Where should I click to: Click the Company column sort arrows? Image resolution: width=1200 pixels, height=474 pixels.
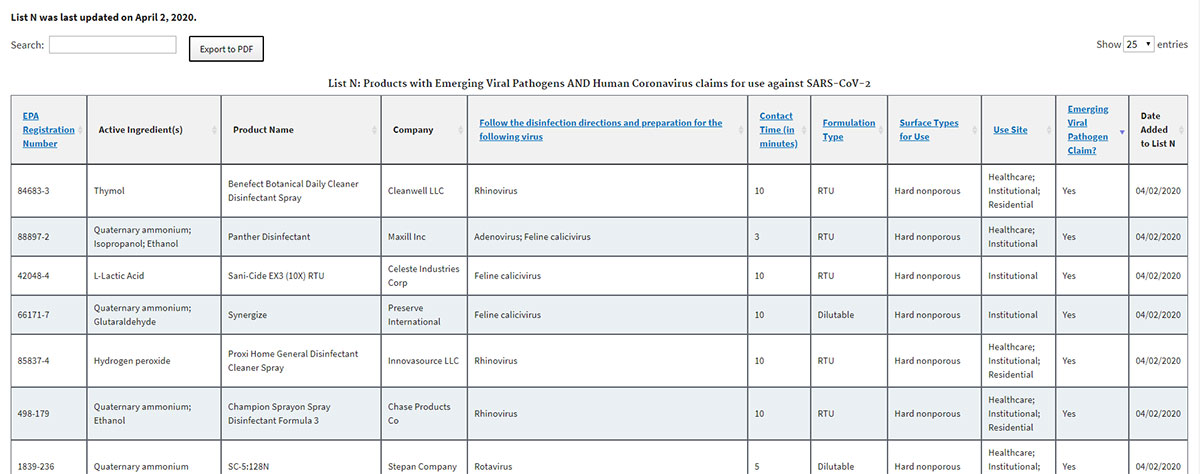[460, 130]
